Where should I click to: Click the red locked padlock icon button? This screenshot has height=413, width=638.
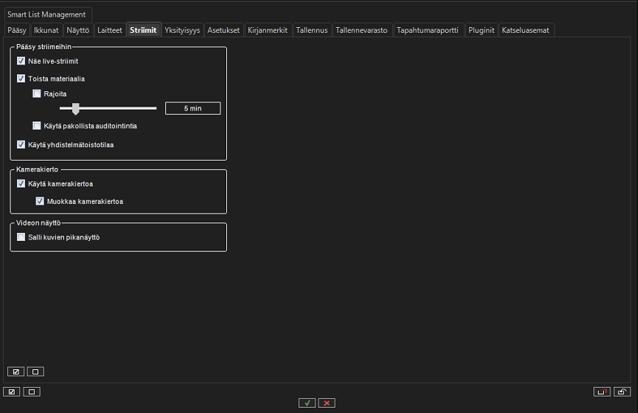coord(602,392)
